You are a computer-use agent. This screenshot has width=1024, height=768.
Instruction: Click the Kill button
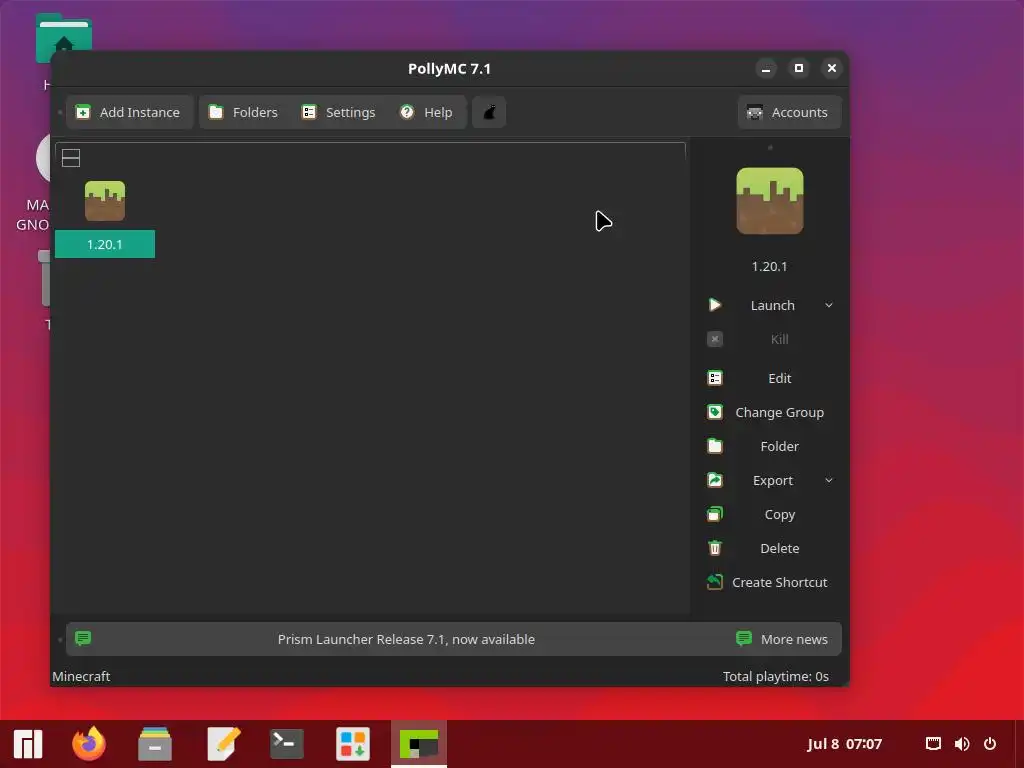click(769, 339)
